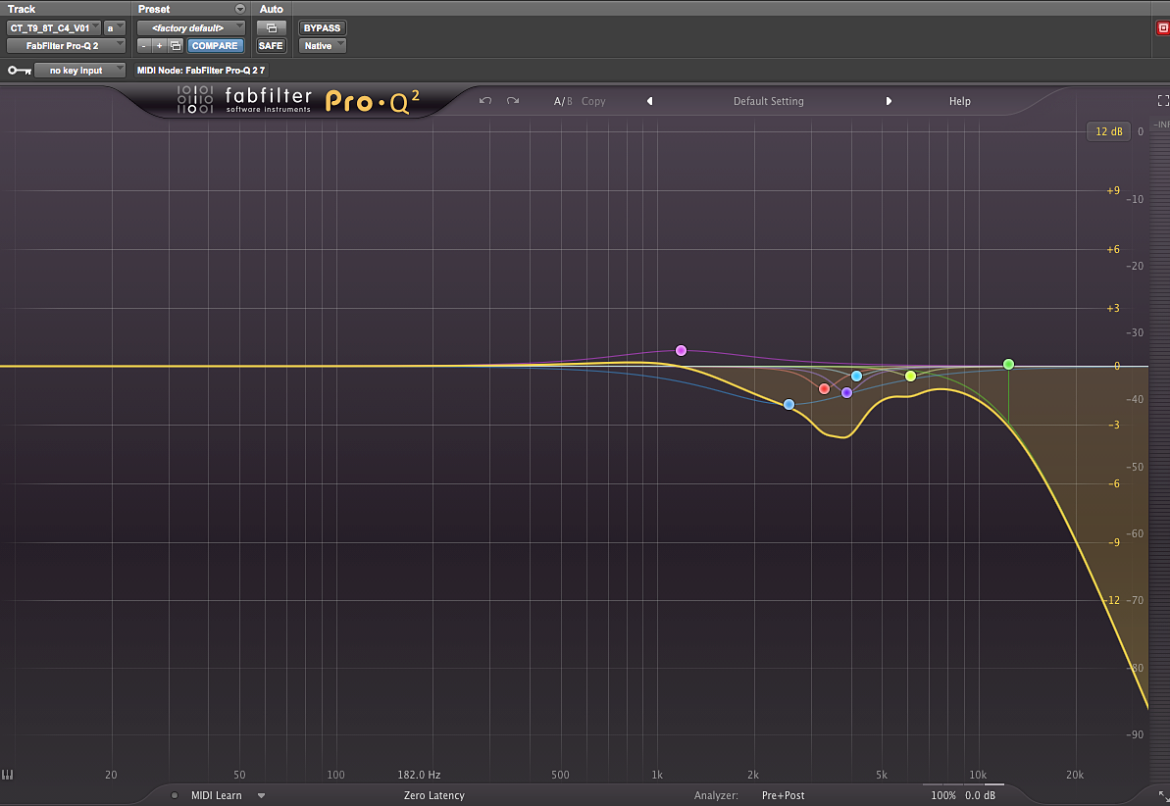Select the yellow-green EQ band node
The image size is (1170, 806).
[x=910, y=376]
